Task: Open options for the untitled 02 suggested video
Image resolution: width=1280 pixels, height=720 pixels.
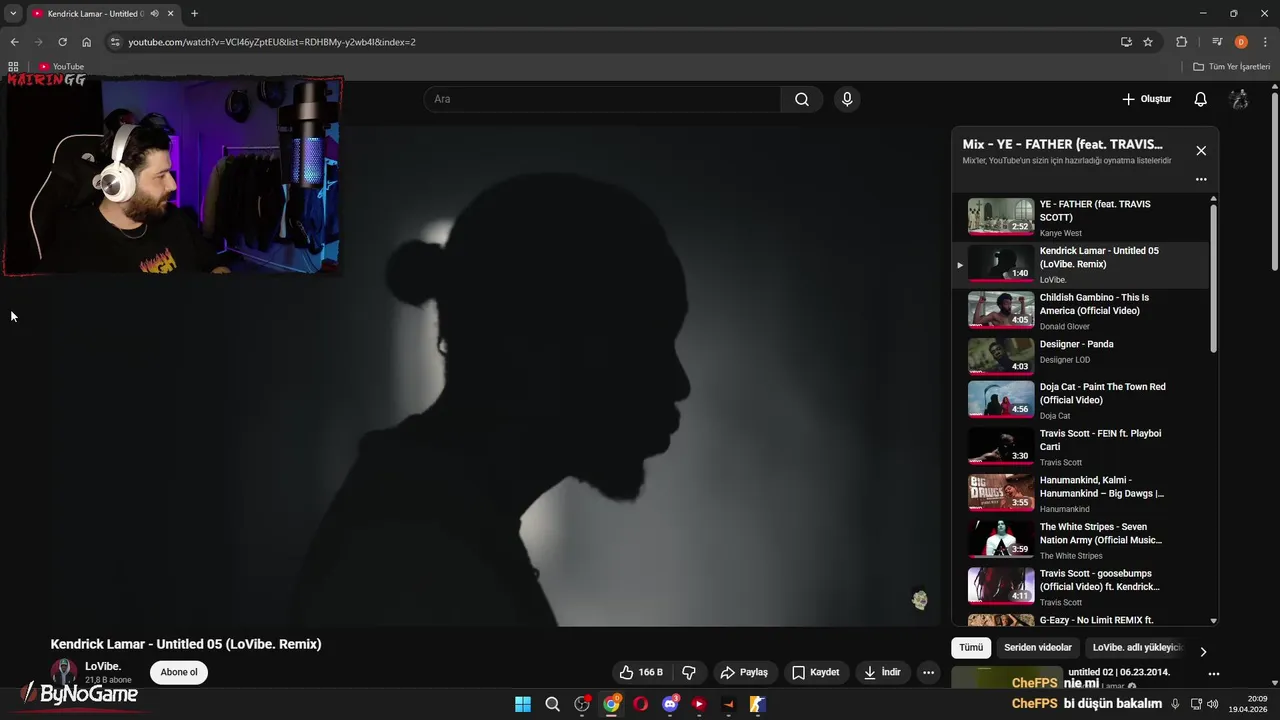Action: 1214,674
